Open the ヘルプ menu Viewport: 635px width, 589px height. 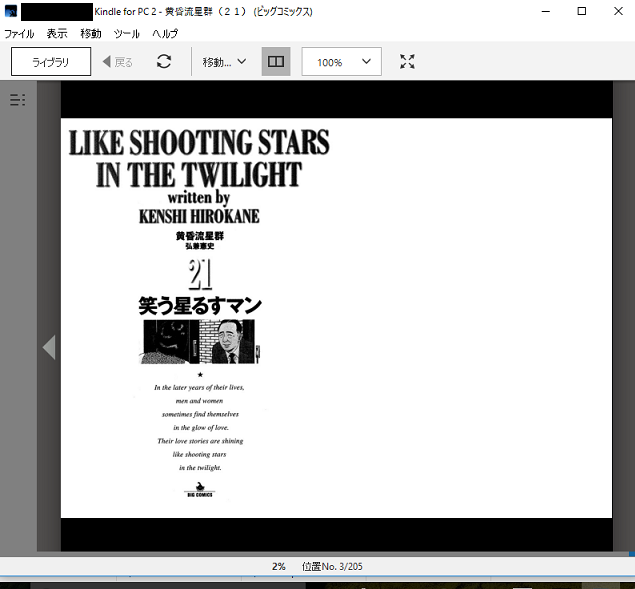click(x=165, y=34)
